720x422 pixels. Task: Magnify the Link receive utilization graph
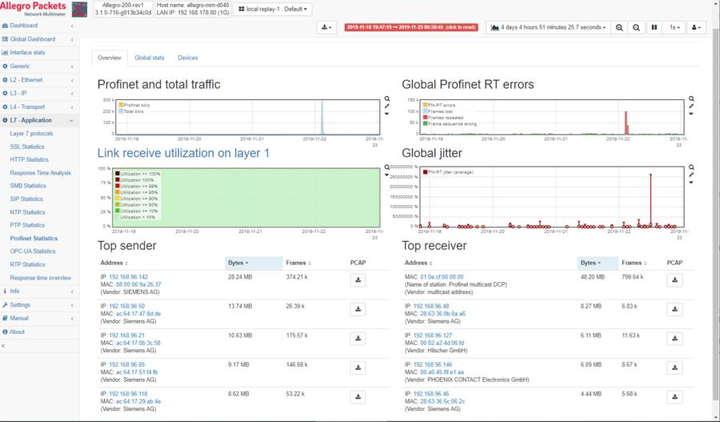(387, 168)
